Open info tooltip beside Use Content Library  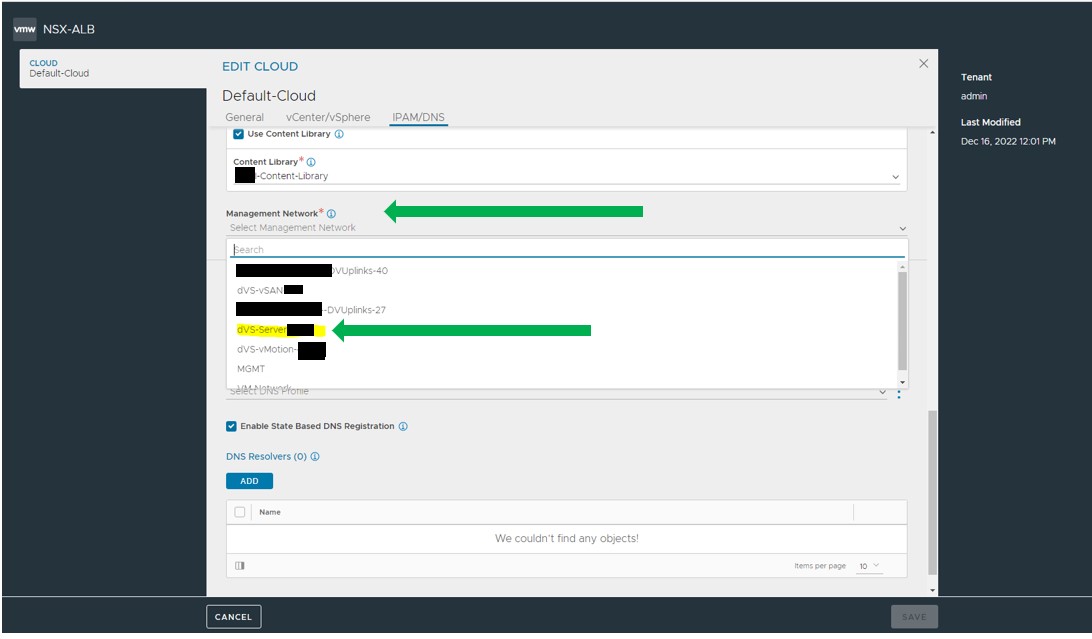coord(339,134)
